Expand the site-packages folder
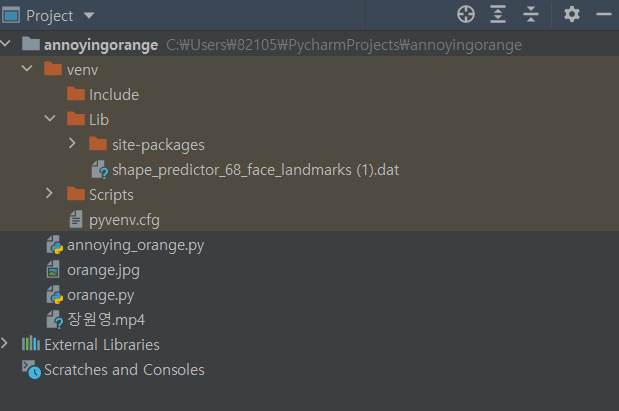619x411 pixels. [72, 145]
